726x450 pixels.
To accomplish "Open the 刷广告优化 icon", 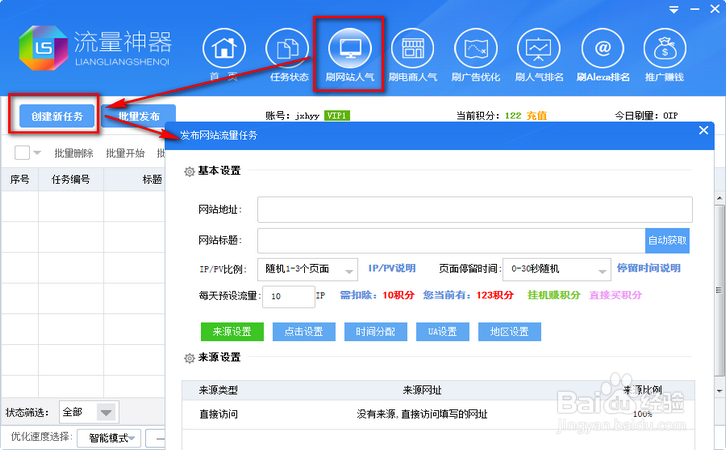I will tap(476, 49).
